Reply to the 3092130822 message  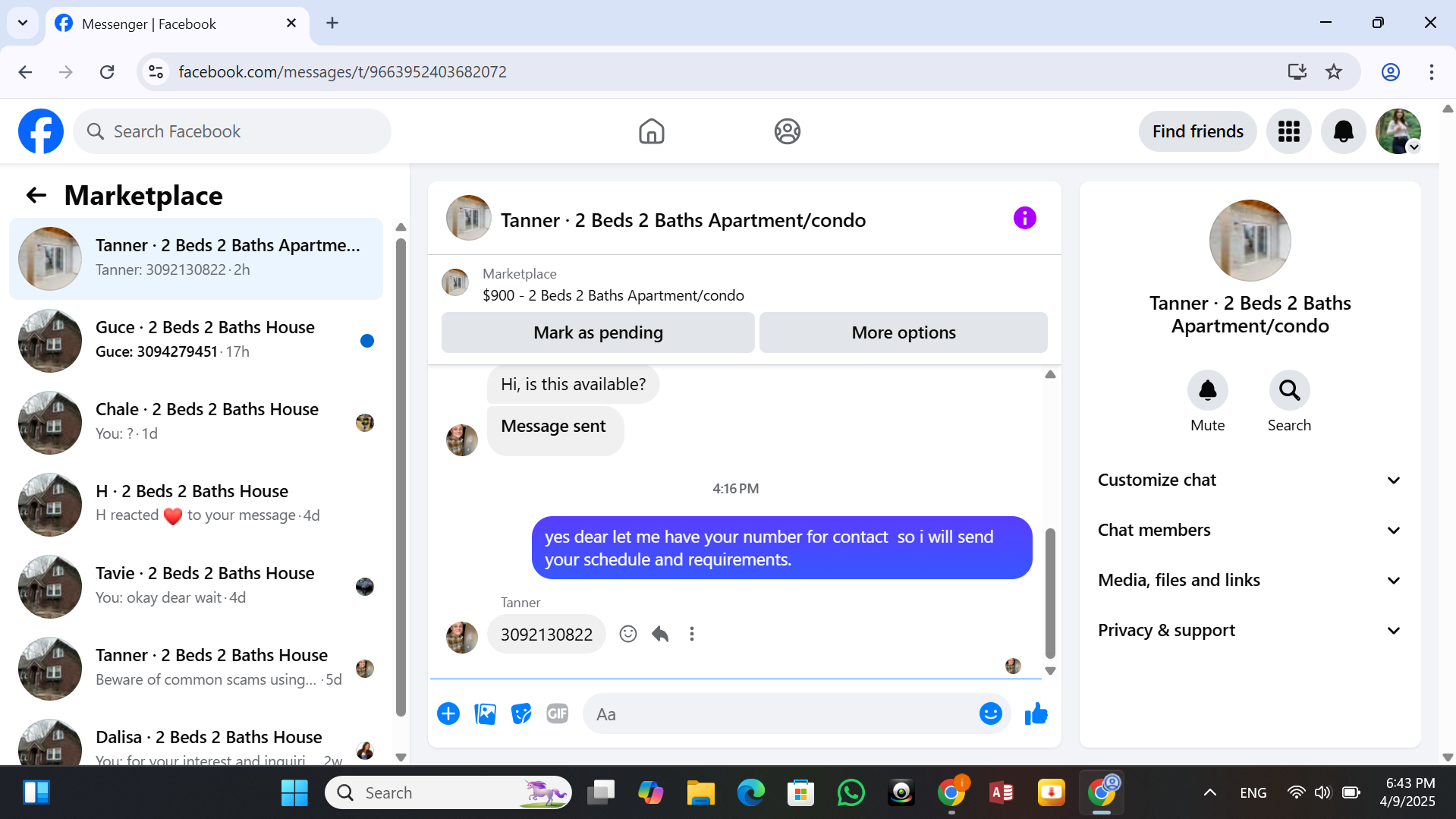659,634
